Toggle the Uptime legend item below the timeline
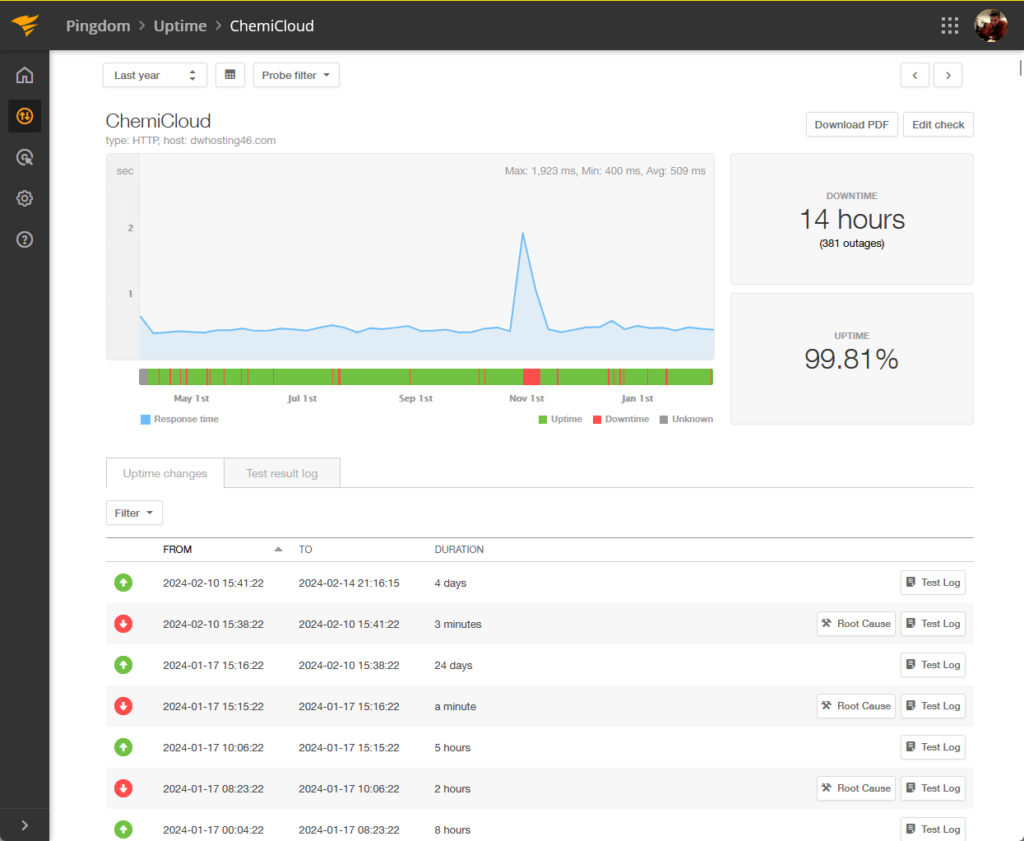The width and height of the screenshot is (1024, 841). point(560,419)
